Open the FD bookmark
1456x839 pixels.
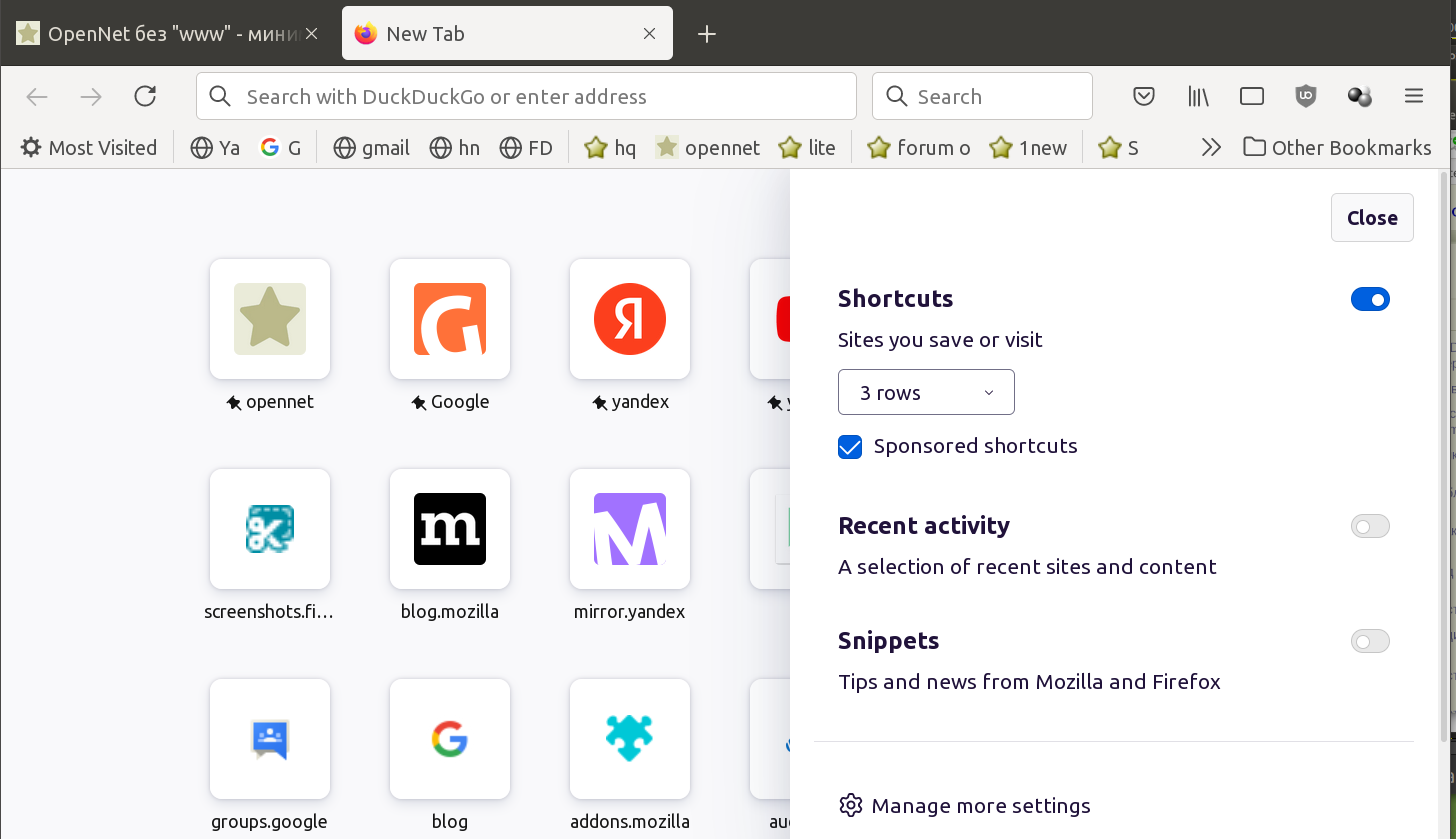526,148
